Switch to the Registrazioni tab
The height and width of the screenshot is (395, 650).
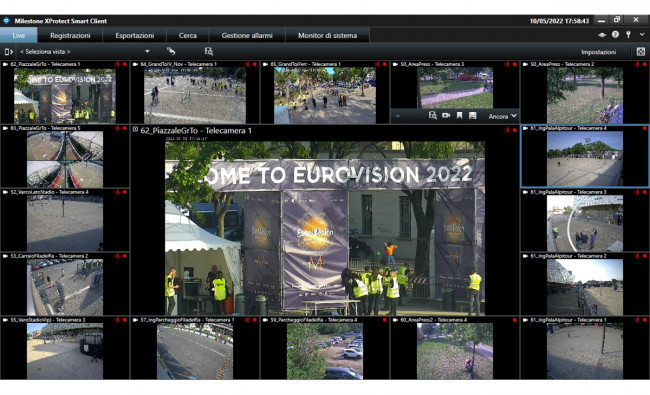(x=70, y=35)
